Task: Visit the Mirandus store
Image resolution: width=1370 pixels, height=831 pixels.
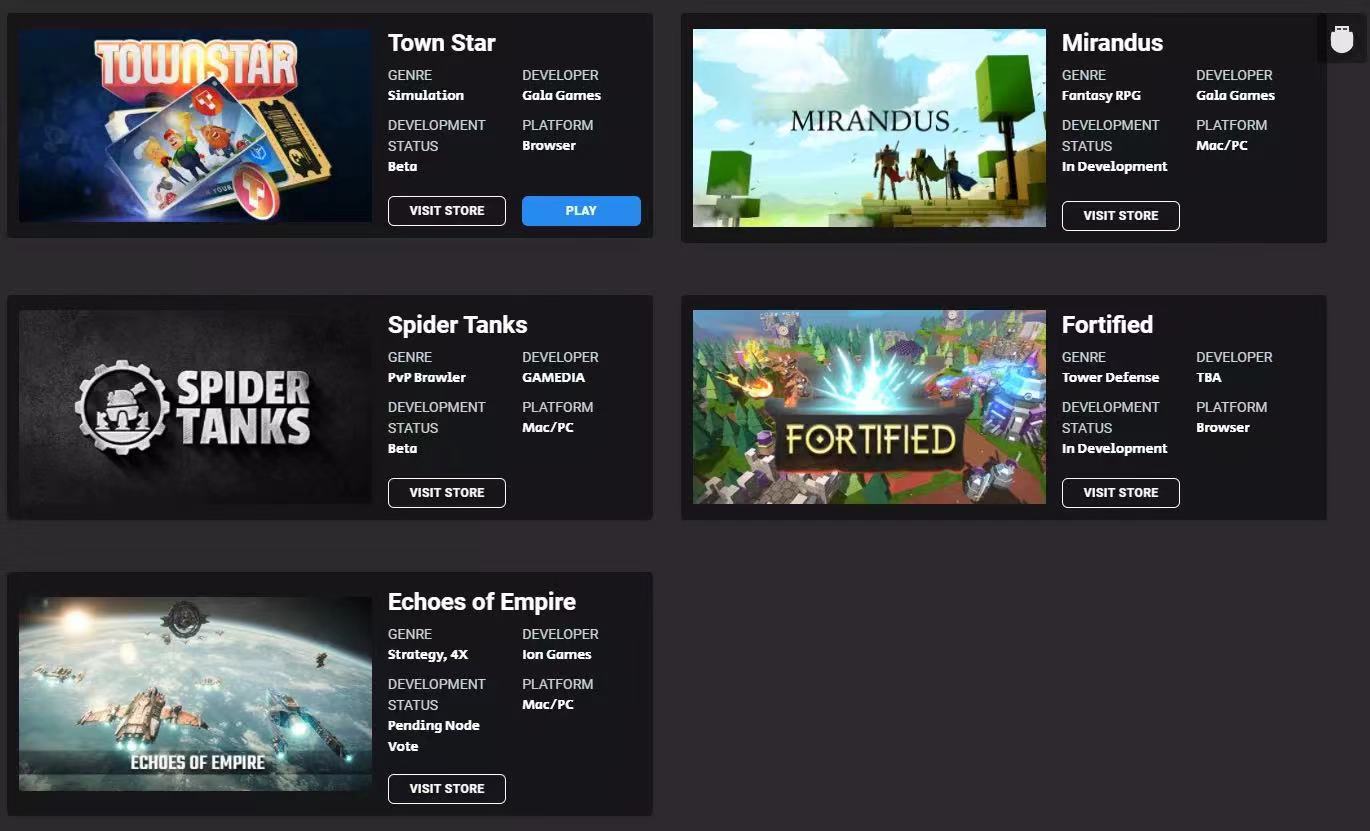Action: coord(1121,216)
